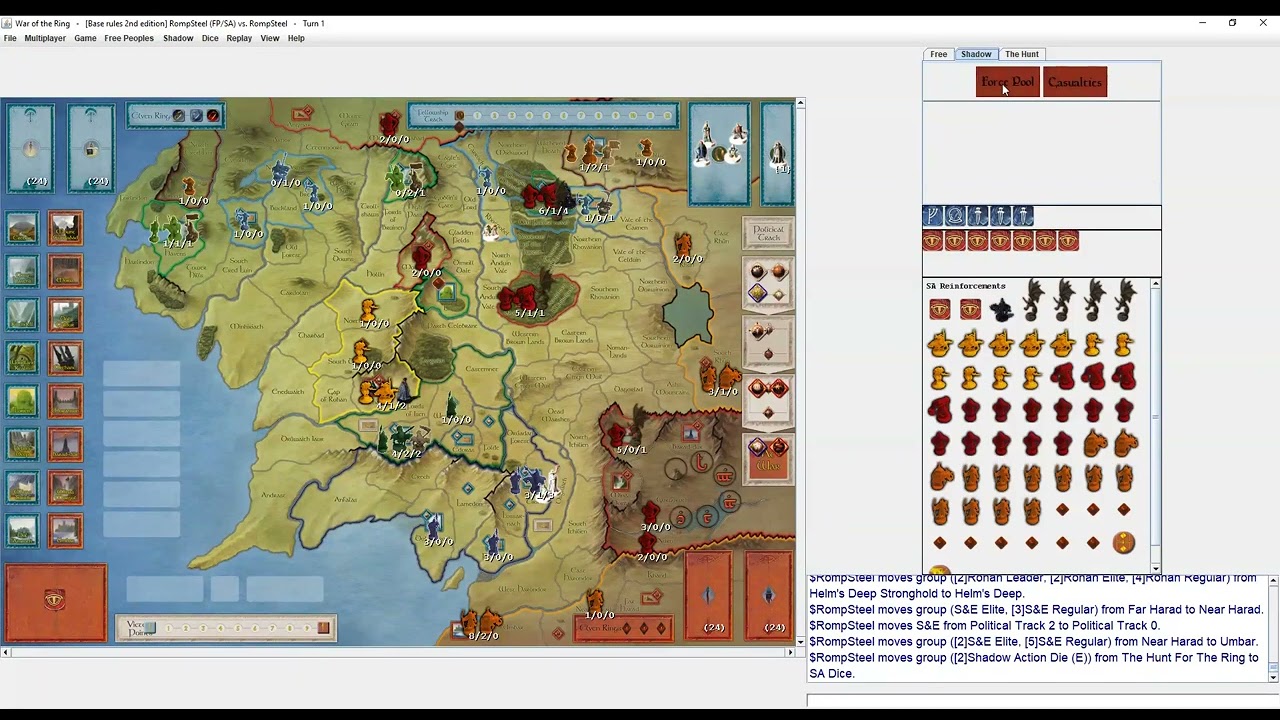
Task: Switch to the Shadow tab in side panel
Action: pos(976,54)
